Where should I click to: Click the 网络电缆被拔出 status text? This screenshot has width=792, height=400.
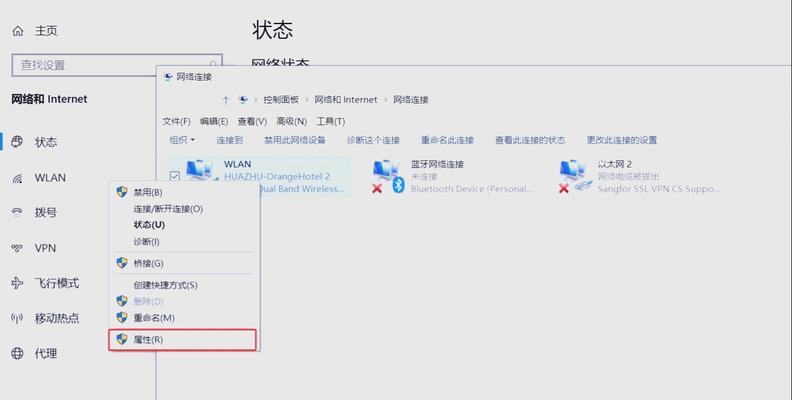[628, 176]
